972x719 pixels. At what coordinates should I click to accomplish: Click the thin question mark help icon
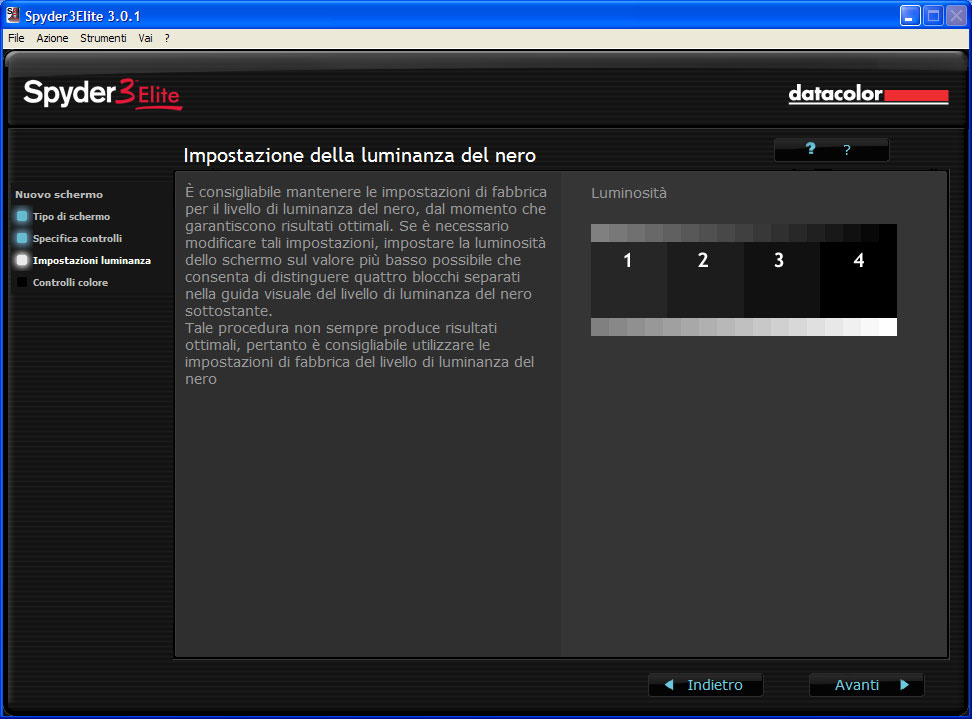[847, 150]
